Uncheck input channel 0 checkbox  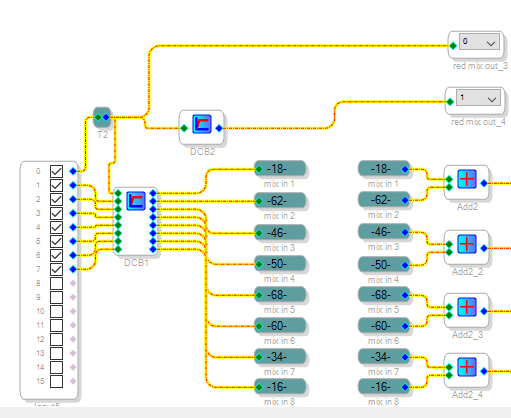coord(56,171)
